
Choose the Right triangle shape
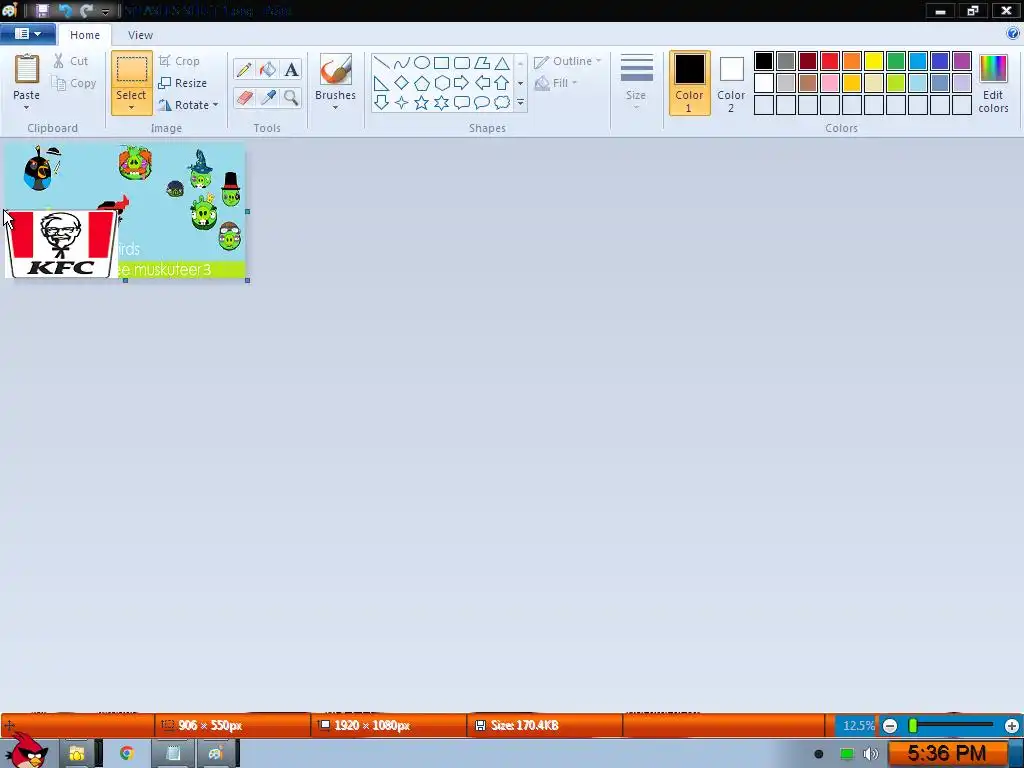[x=381, y=83]
